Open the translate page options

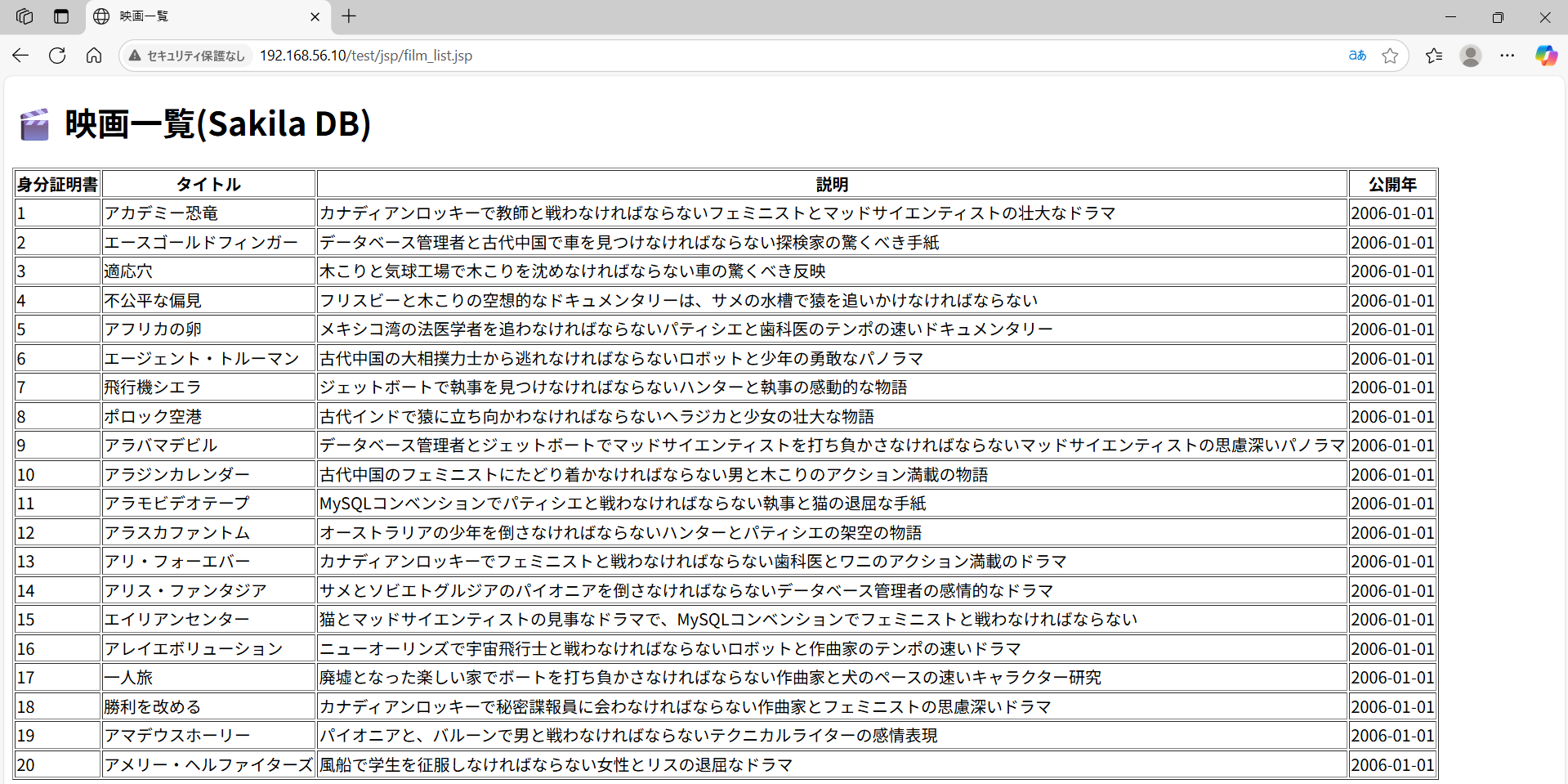click(x=1356, y=56)
